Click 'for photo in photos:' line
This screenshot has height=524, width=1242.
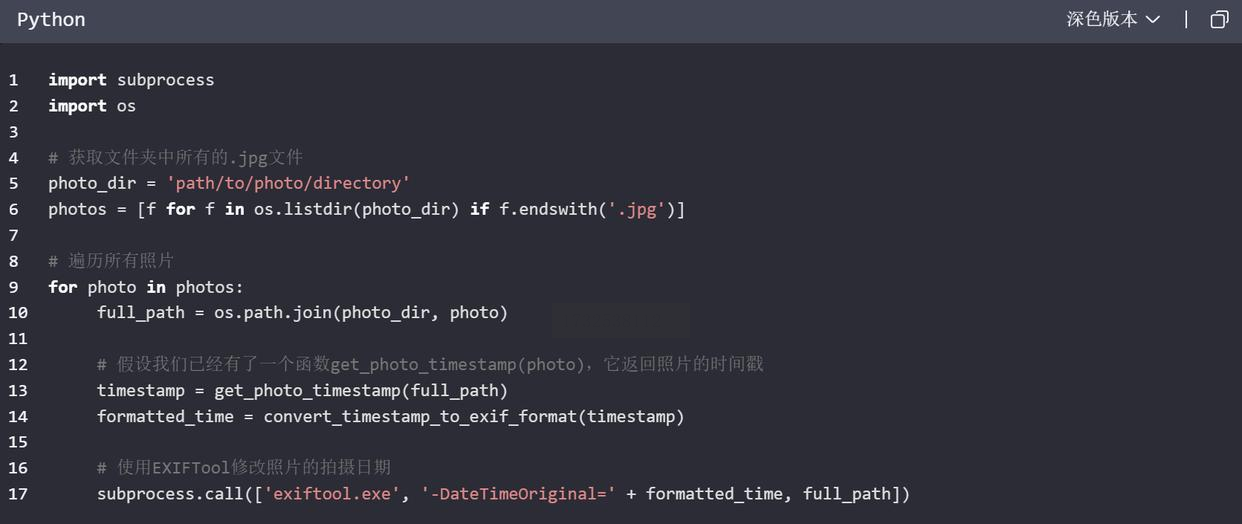146,288
